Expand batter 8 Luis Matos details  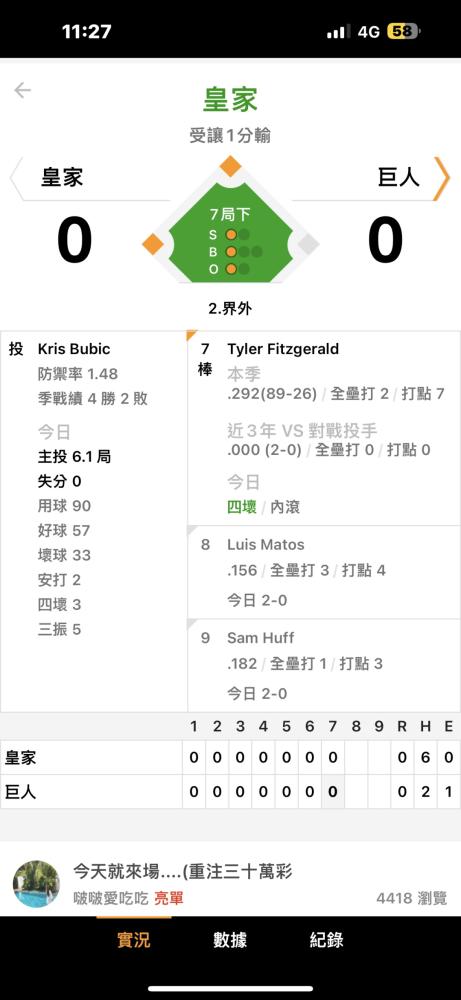click(324, 572)
